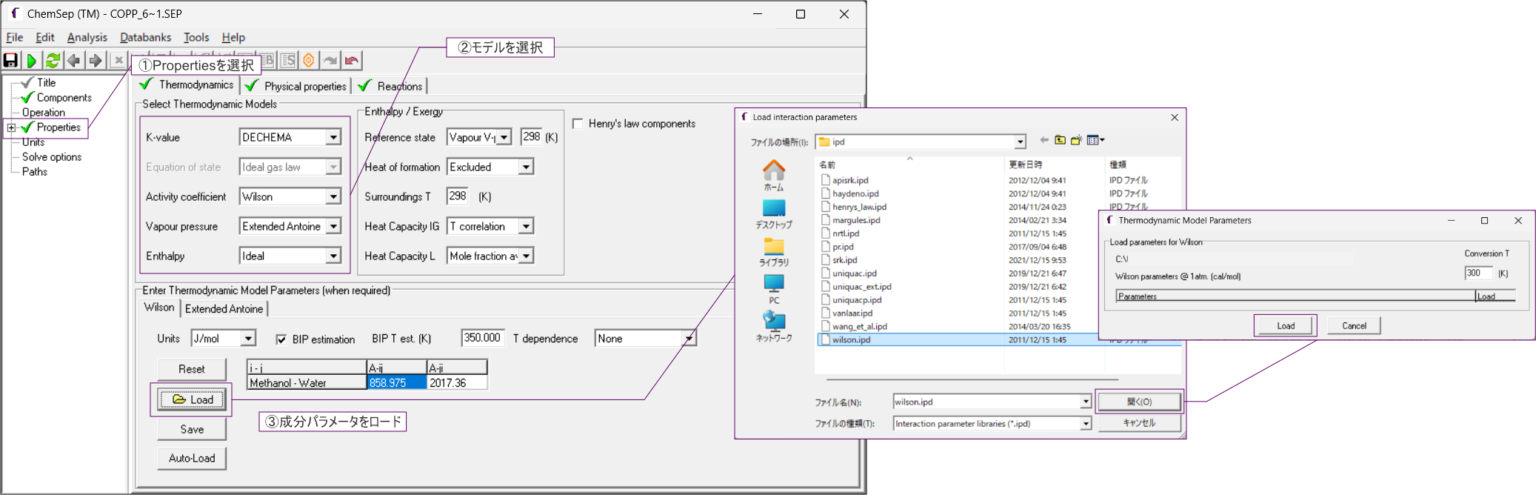This screenshot has height=495, width=1536.
Task: Click the up-one-folder icon in the file dialog
Action: tap(1060, 141)
